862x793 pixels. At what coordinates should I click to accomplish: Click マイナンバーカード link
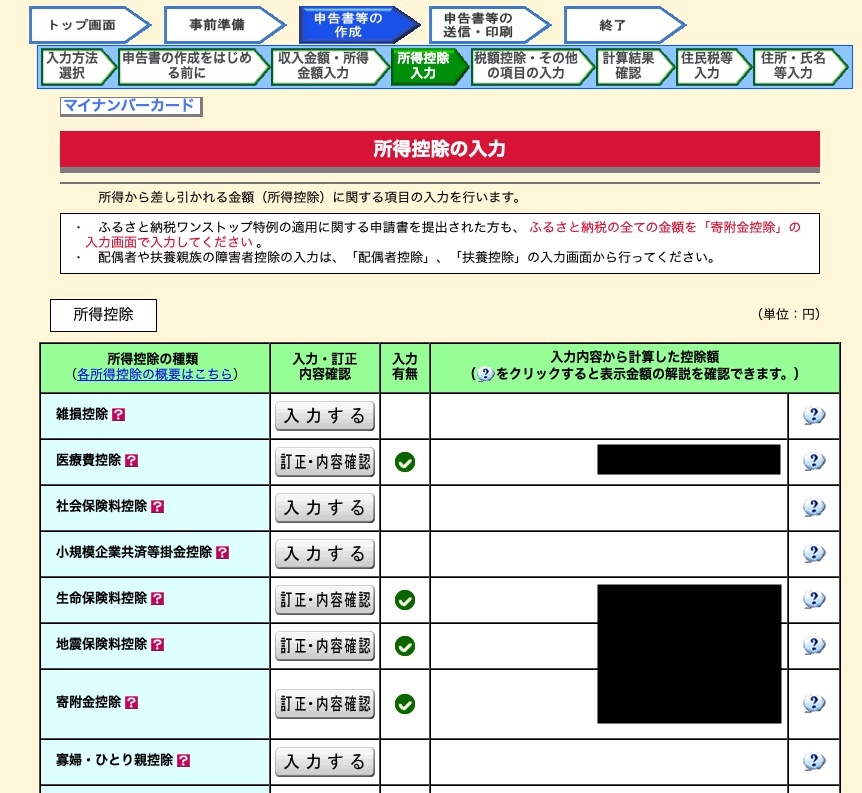tap(131, 106)
